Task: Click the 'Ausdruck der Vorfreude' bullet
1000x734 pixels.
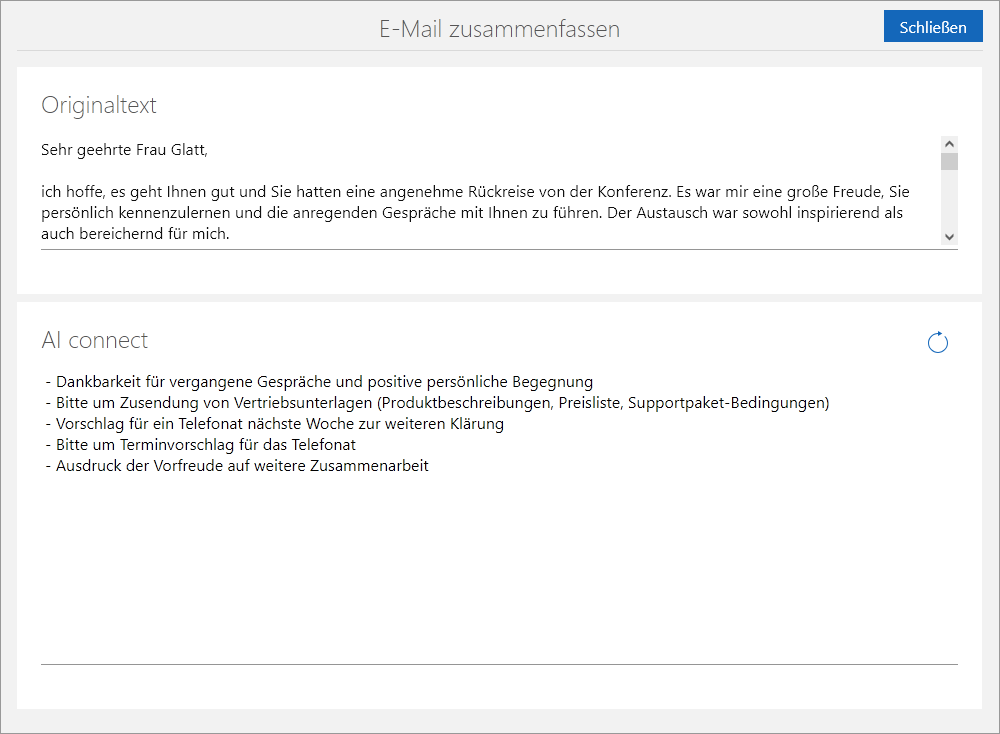Action: pos(240,466)
